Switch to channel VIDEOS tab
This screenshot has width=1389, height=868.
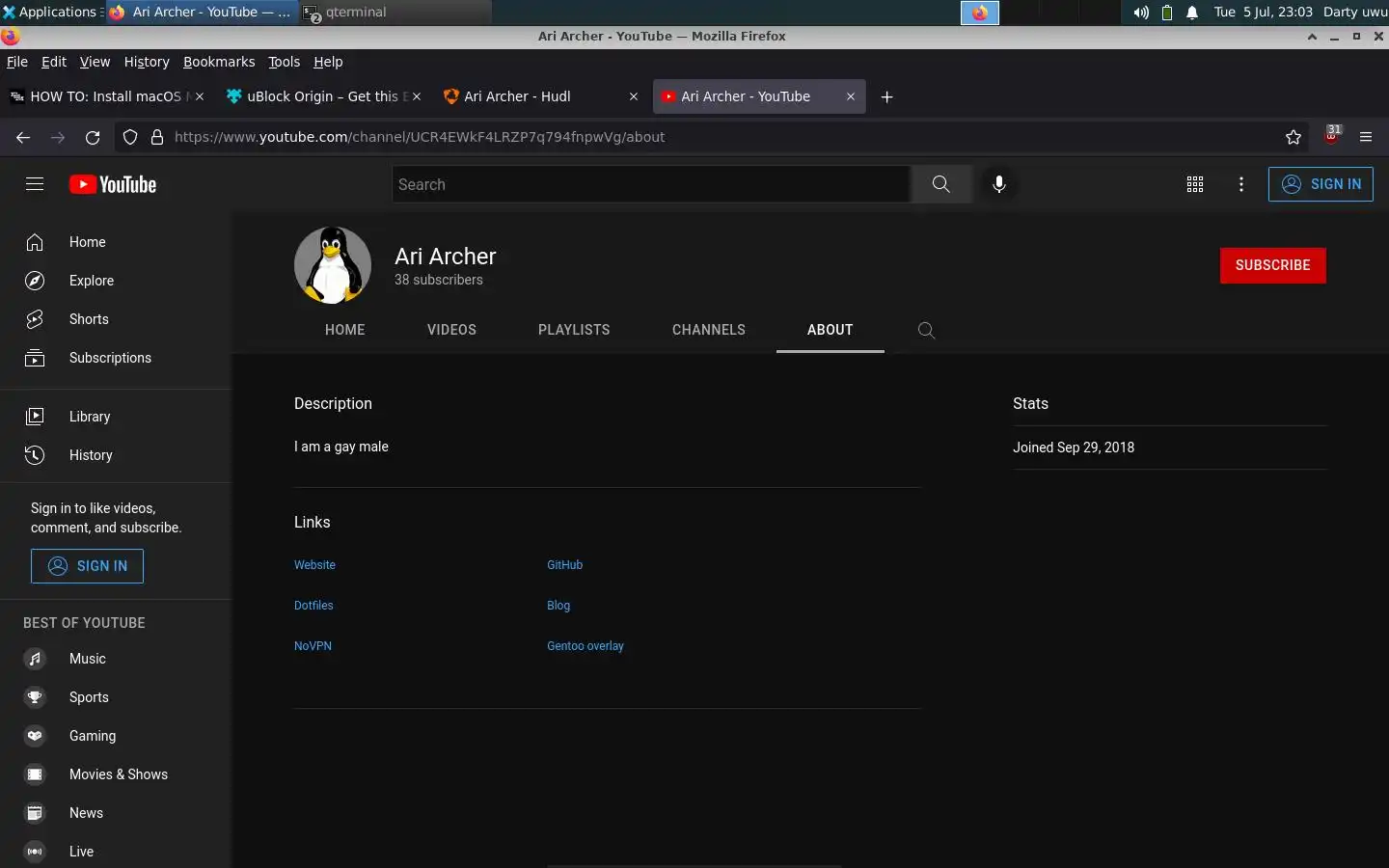tap(451, 330)
